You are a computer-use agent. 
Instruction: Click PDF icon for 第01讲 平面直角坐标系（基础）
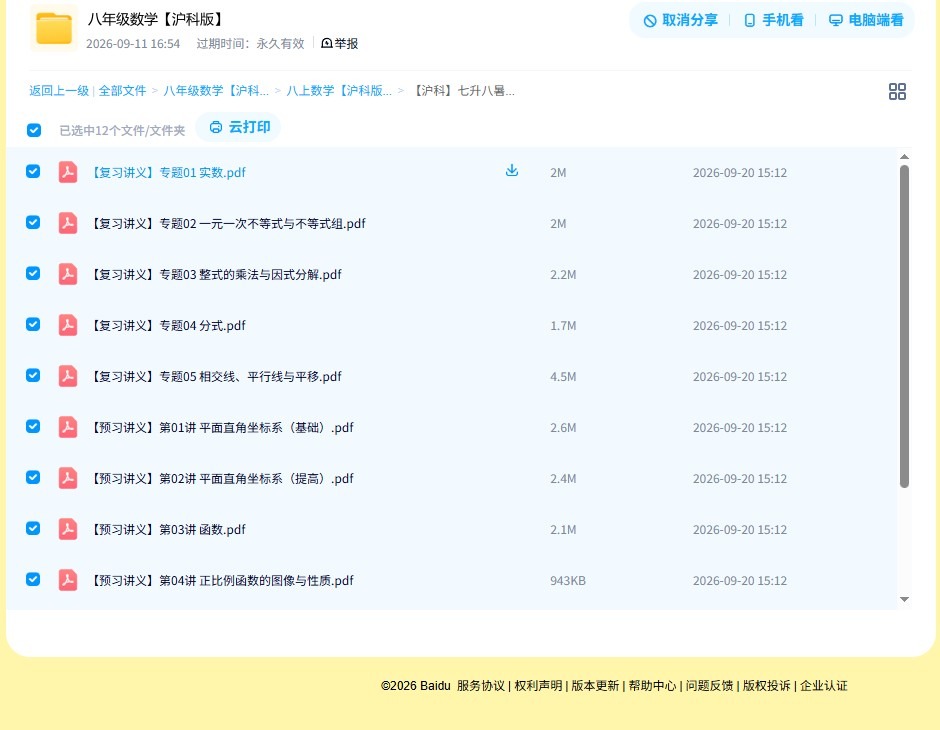(x=68, y=427)
